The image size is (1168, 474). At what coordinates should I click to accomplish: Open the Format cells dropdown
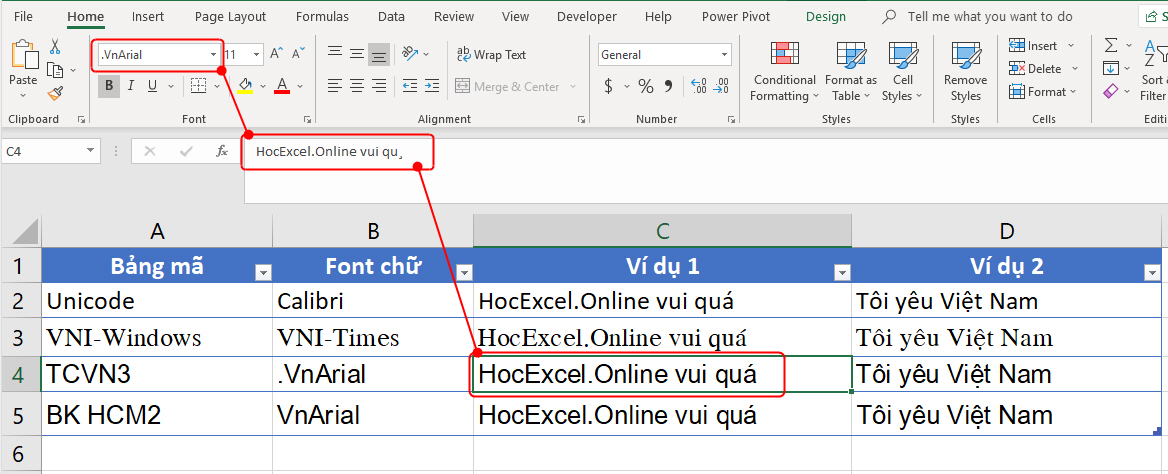1043,92
